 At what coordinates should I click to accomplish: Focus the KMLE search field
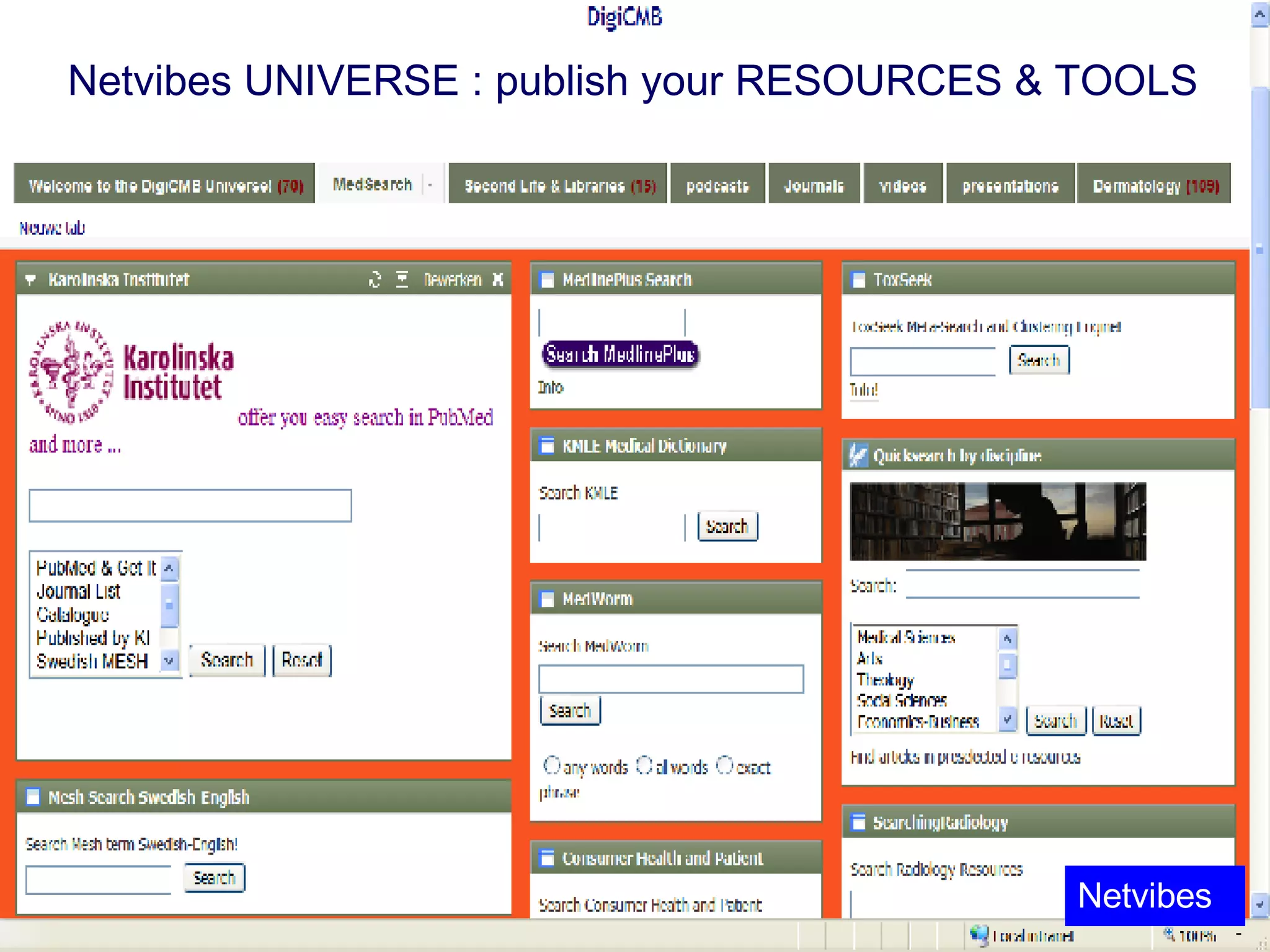(x=612, y=527)
